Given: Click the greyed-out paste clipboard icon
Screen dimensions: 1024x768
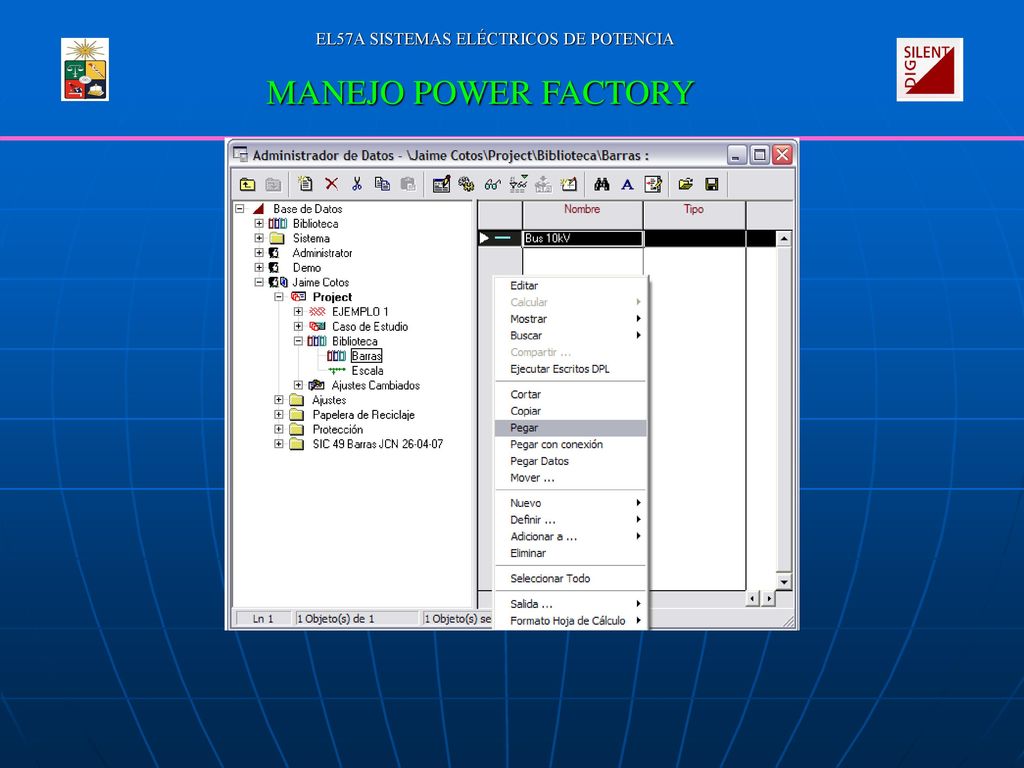Looking at the screenshot, I should [408, 185].
